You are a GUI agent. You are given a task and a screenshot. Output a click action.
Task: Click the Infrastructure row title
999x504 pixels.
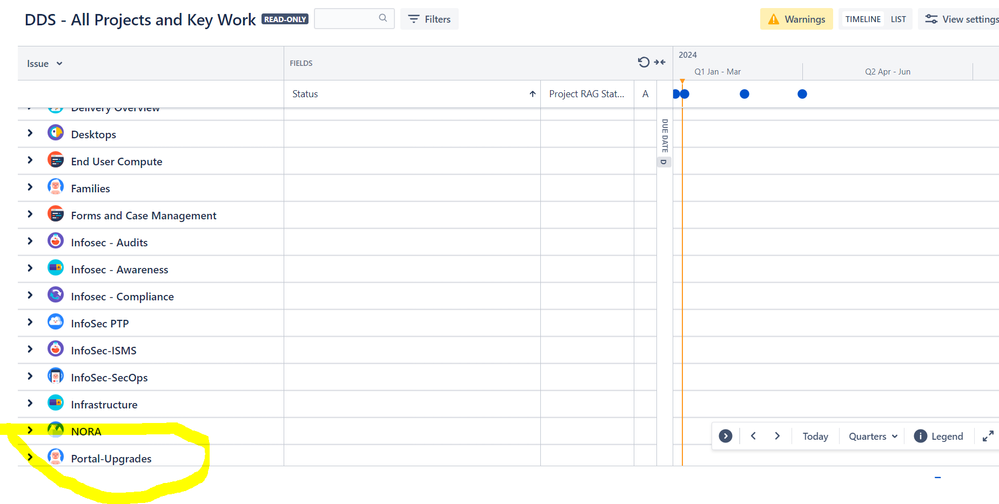[104, 405]
